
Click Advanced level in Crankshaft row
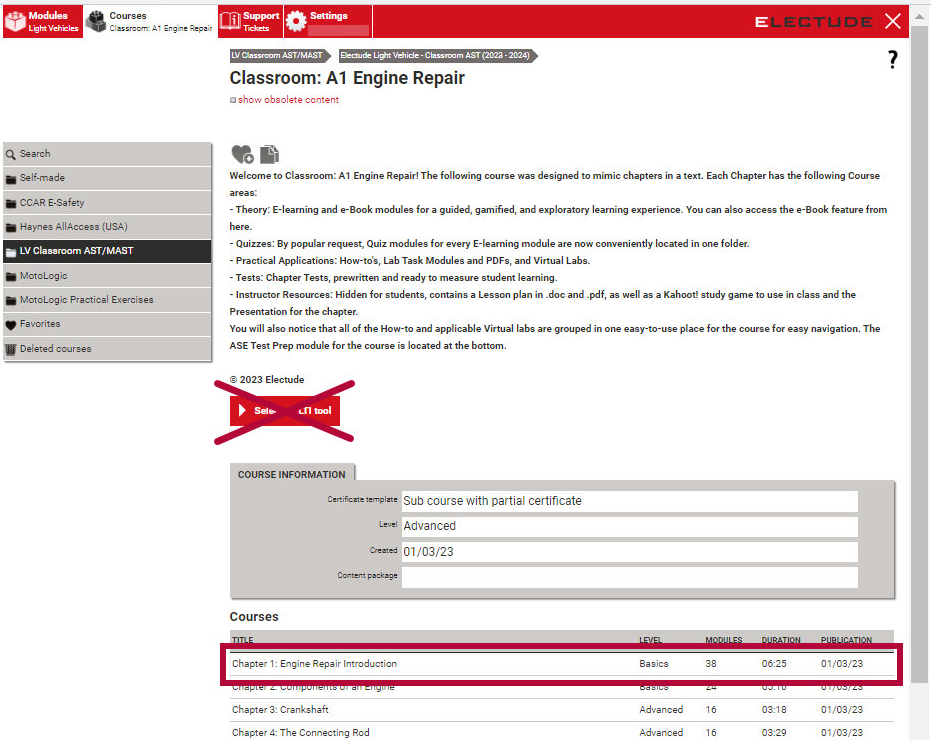click(x=661, y=710)
